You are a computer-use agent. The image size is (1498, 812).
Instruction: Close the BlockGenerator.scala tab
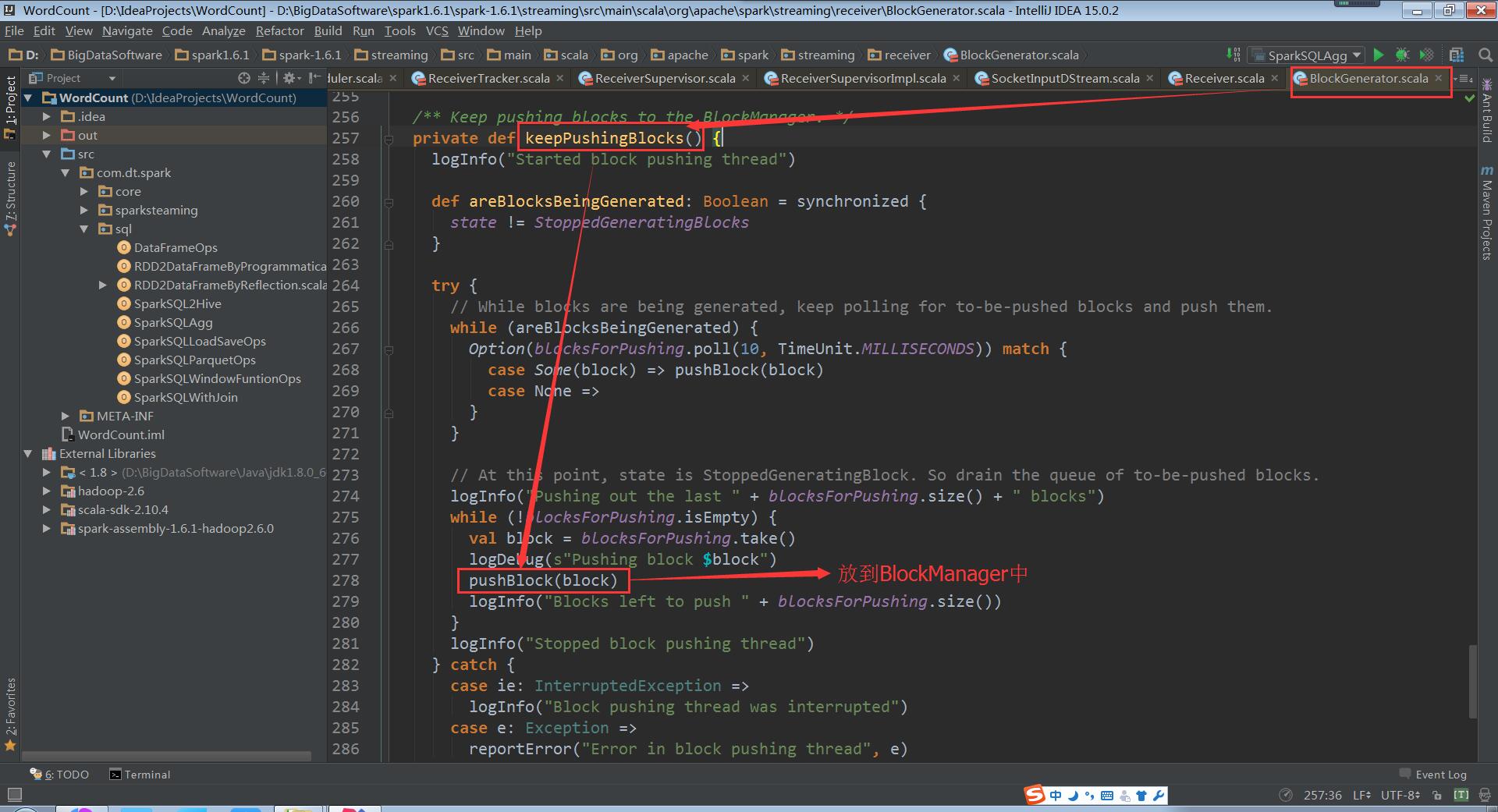click(x=1438, y=78)
